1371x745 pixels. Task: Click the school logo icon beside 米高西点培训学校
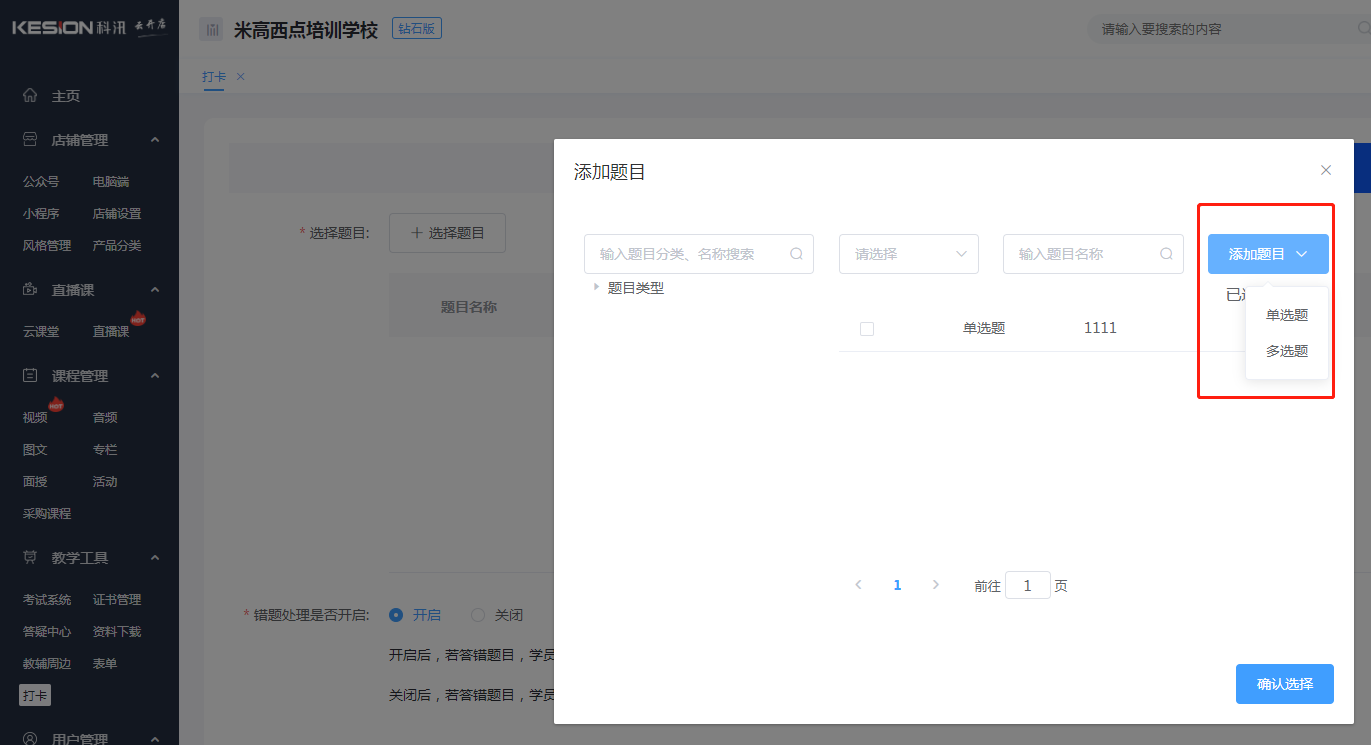[211, 30]
